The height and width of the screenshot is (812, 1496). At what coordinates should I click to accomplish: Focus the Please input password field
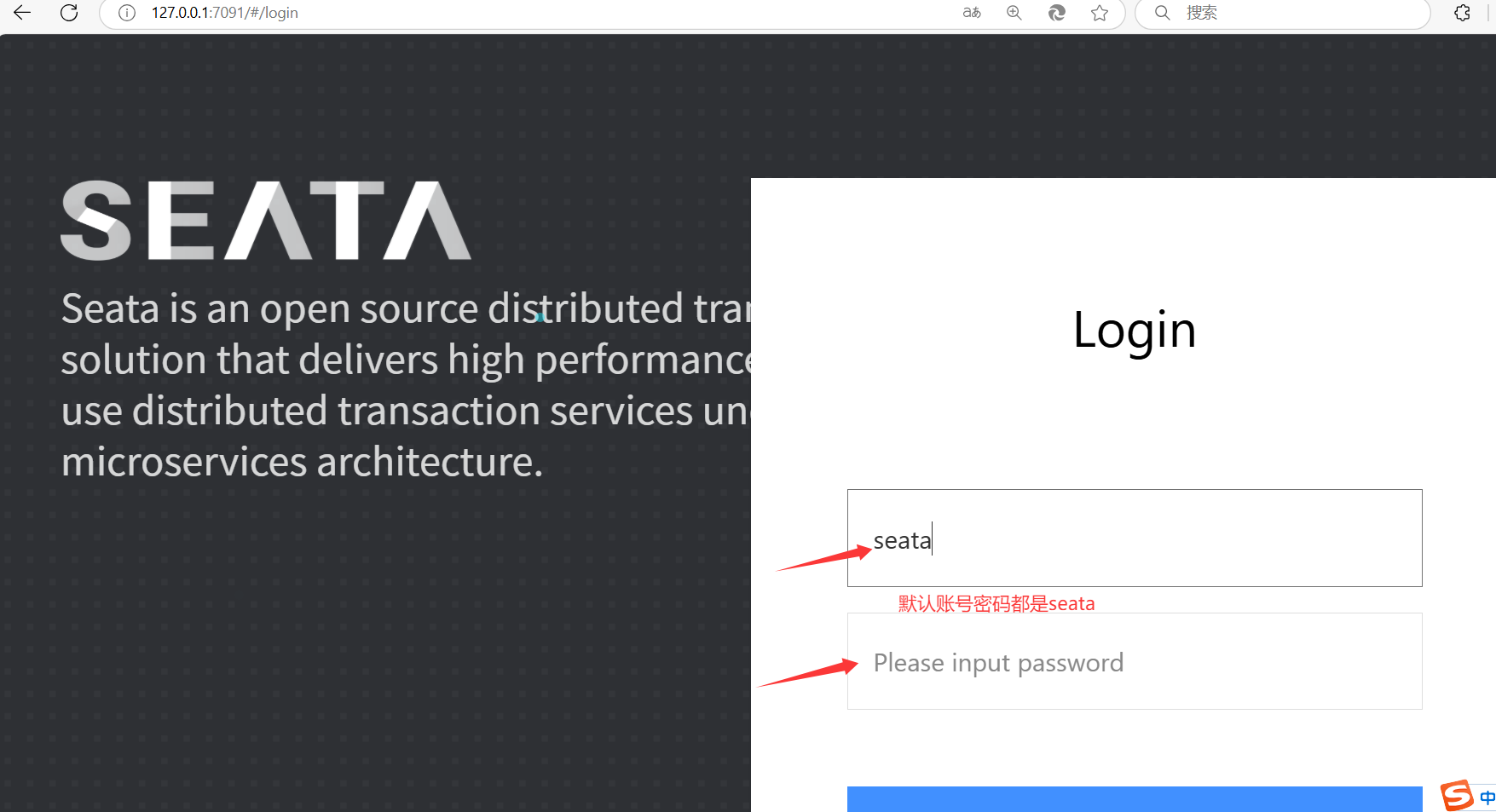1134,662
